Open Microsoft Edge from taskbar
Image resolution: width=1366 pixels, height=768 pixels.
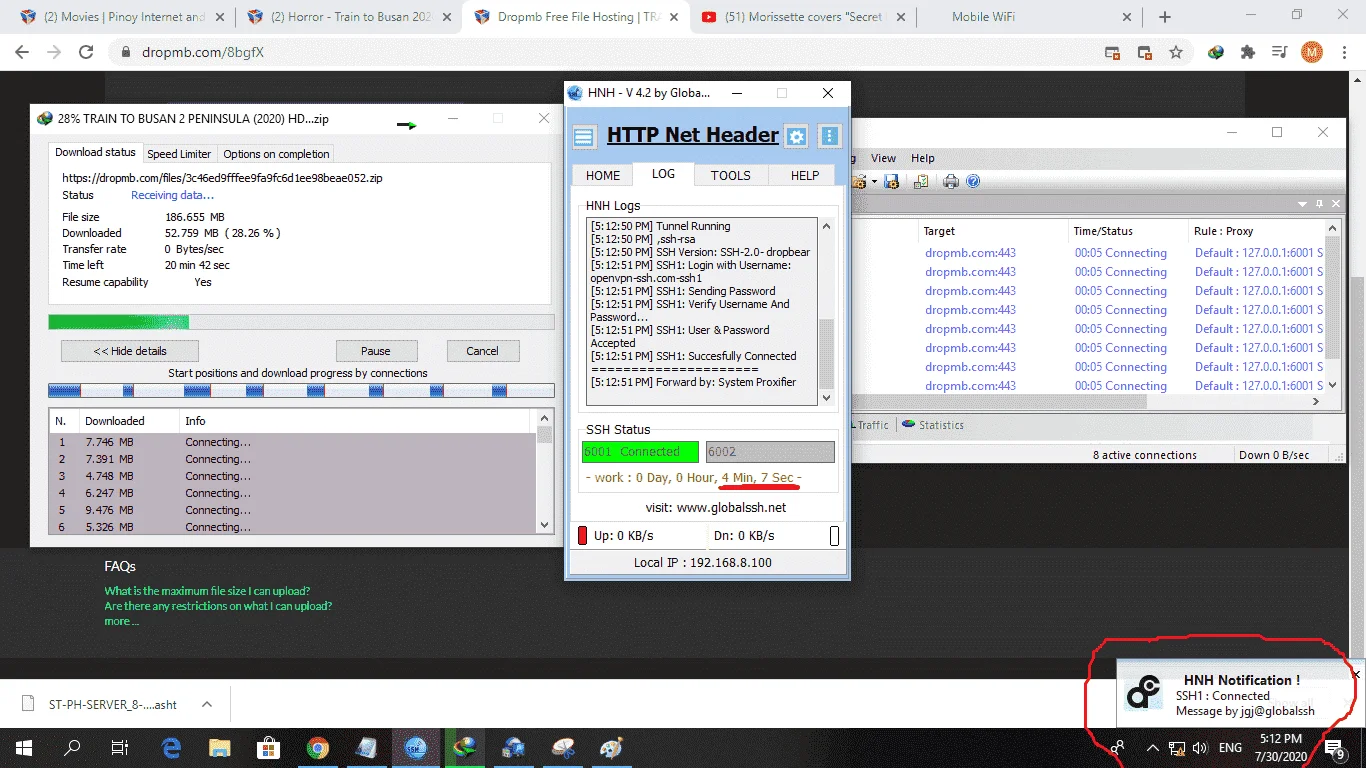click(170, 746)
